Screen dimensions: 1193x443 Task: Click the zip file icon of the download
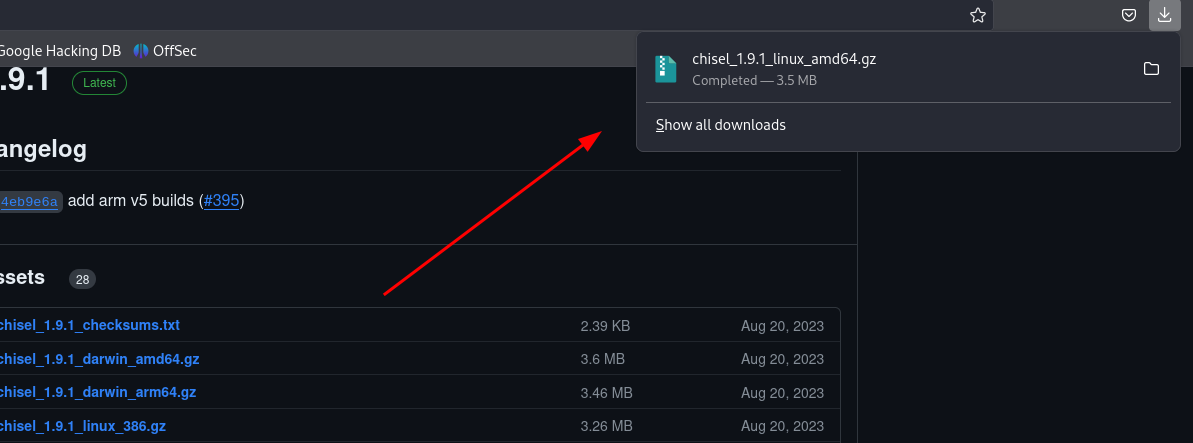click(x=666, y=69)
